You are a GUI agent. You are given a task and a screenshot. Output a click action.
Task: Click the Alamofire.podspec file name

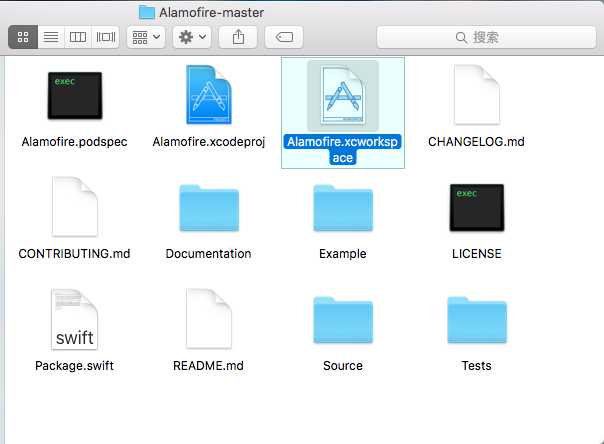74,142
